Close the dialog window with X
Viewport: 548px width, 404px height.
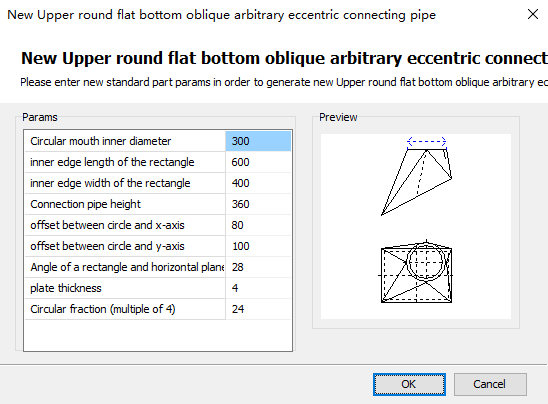tap(533, 14)
